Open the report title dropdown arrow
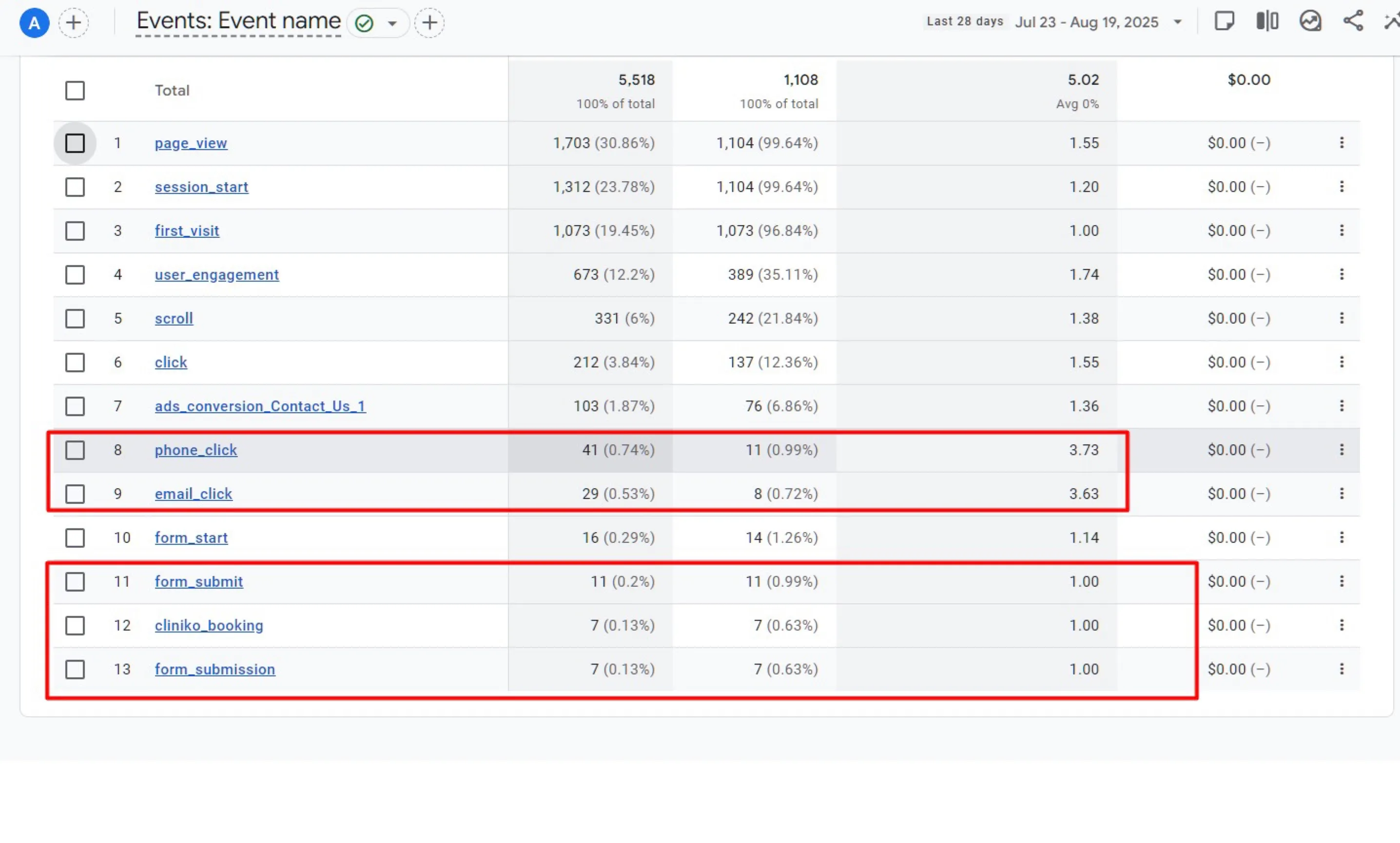The height and width of the screenshot is (843, 1400). tap(392, 24)
